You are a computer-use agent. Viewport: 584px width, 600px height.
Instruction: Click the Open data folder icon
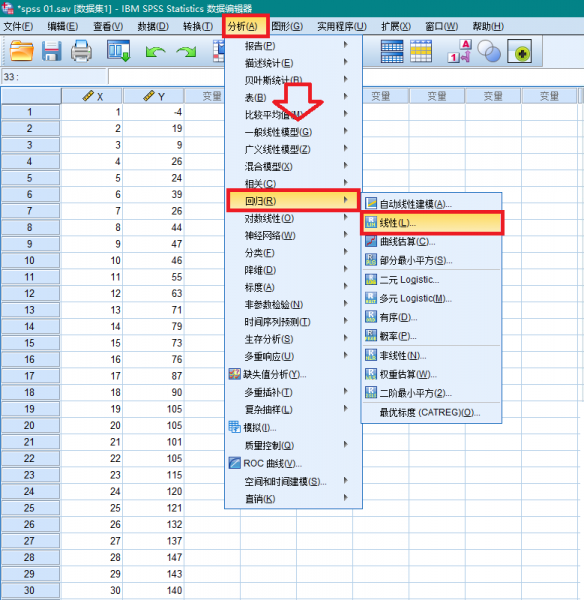pos(21,51)
